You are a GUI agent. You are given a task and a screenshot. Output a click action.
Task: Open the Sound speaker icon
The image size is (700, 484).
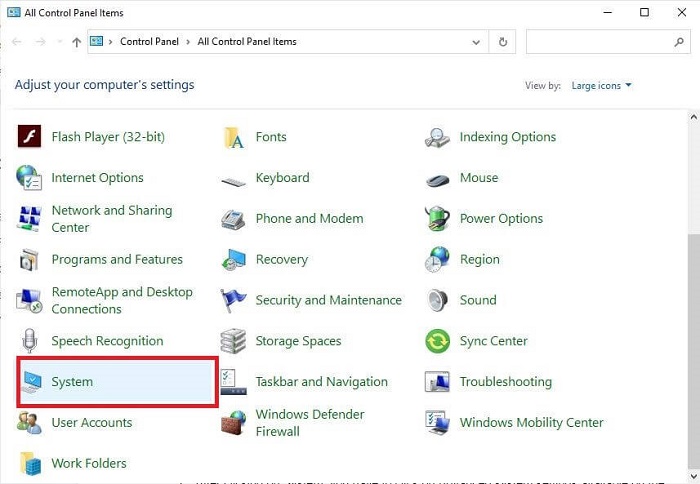[x=437, y=300]
